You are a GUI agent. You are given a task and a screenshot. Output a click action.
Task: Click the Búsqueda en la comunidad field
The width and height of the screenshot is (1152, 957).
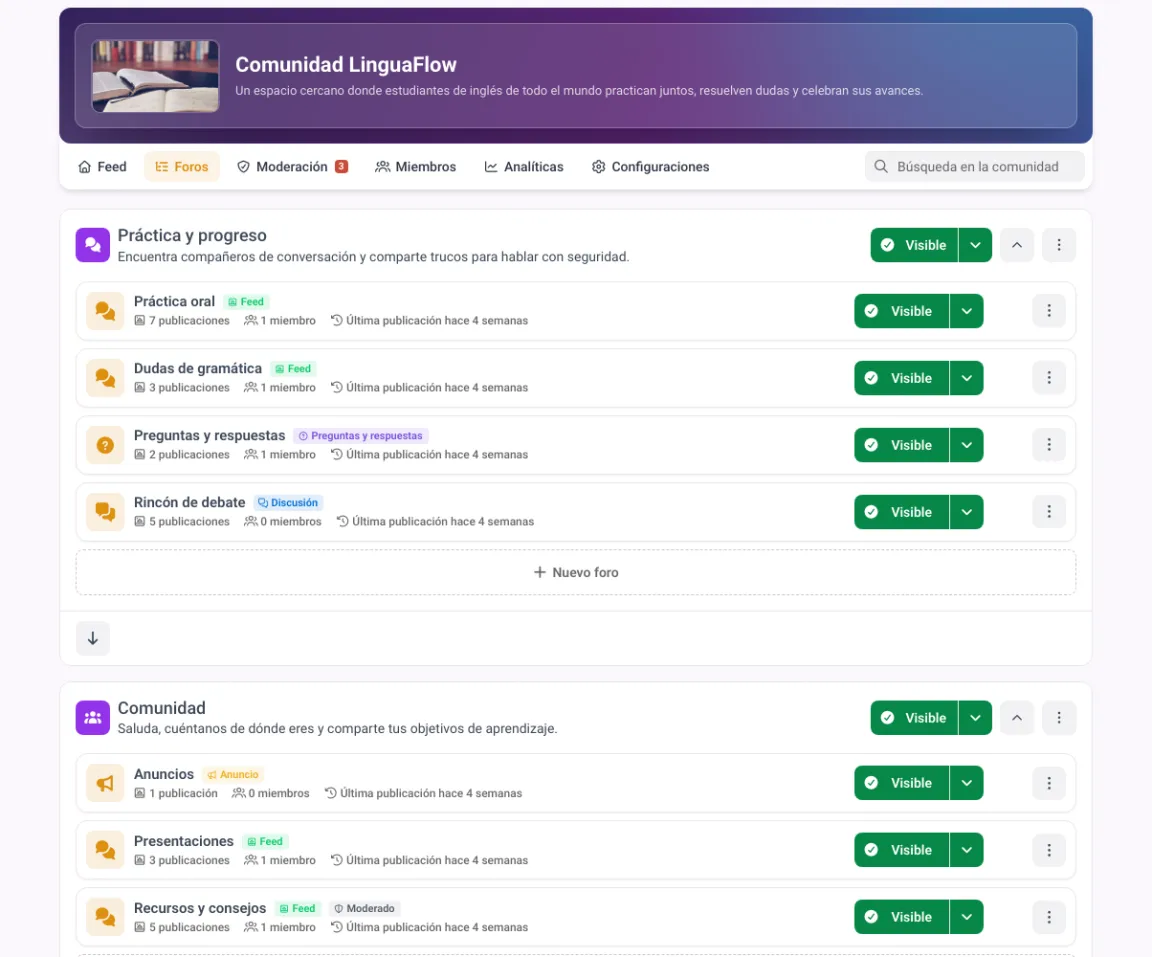[x=974, y=167]
